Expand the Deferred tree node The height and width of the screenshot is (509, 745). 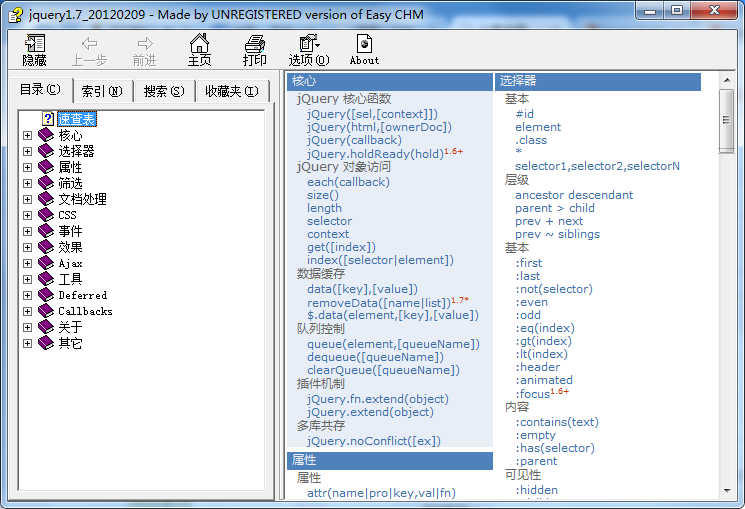28,295
